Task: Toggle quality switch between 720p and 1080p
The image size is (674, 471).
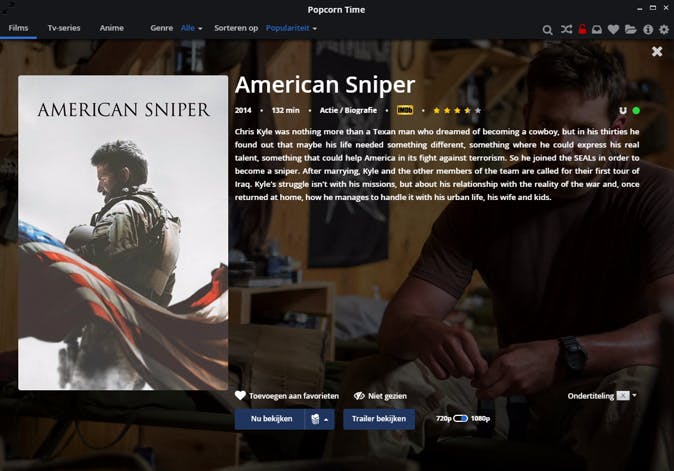Action: pyautogui.click(x=460, y=418)
